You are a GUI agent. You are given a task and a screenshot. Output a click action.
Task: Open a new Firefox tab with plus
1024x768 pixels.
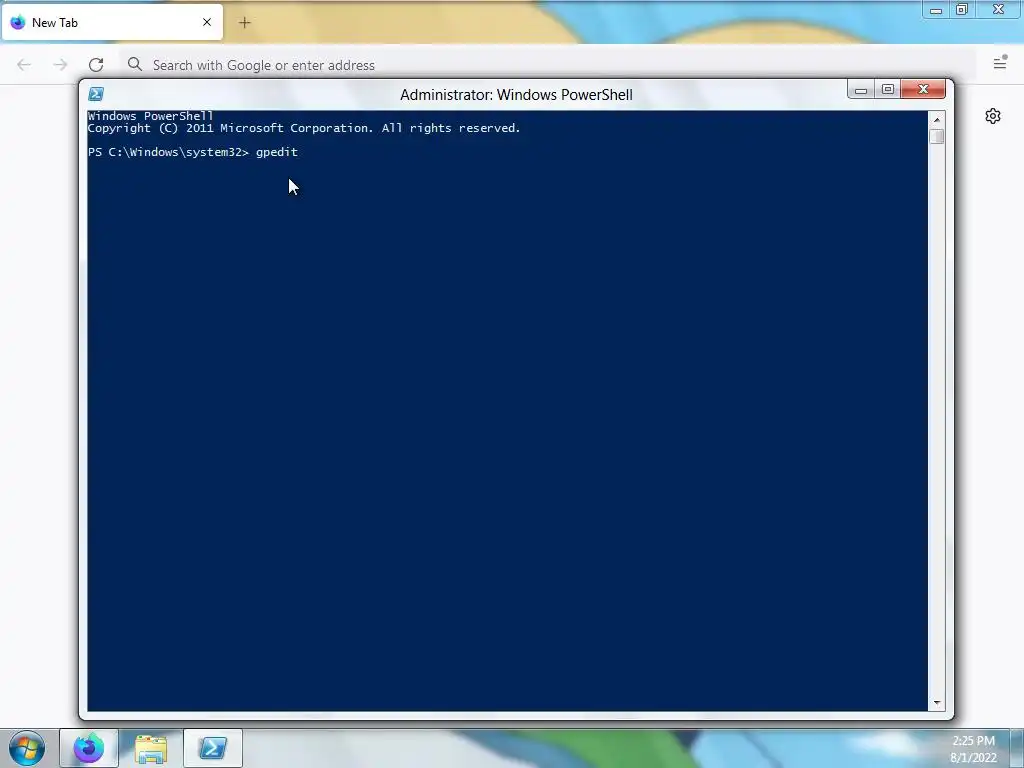(245, 23)
